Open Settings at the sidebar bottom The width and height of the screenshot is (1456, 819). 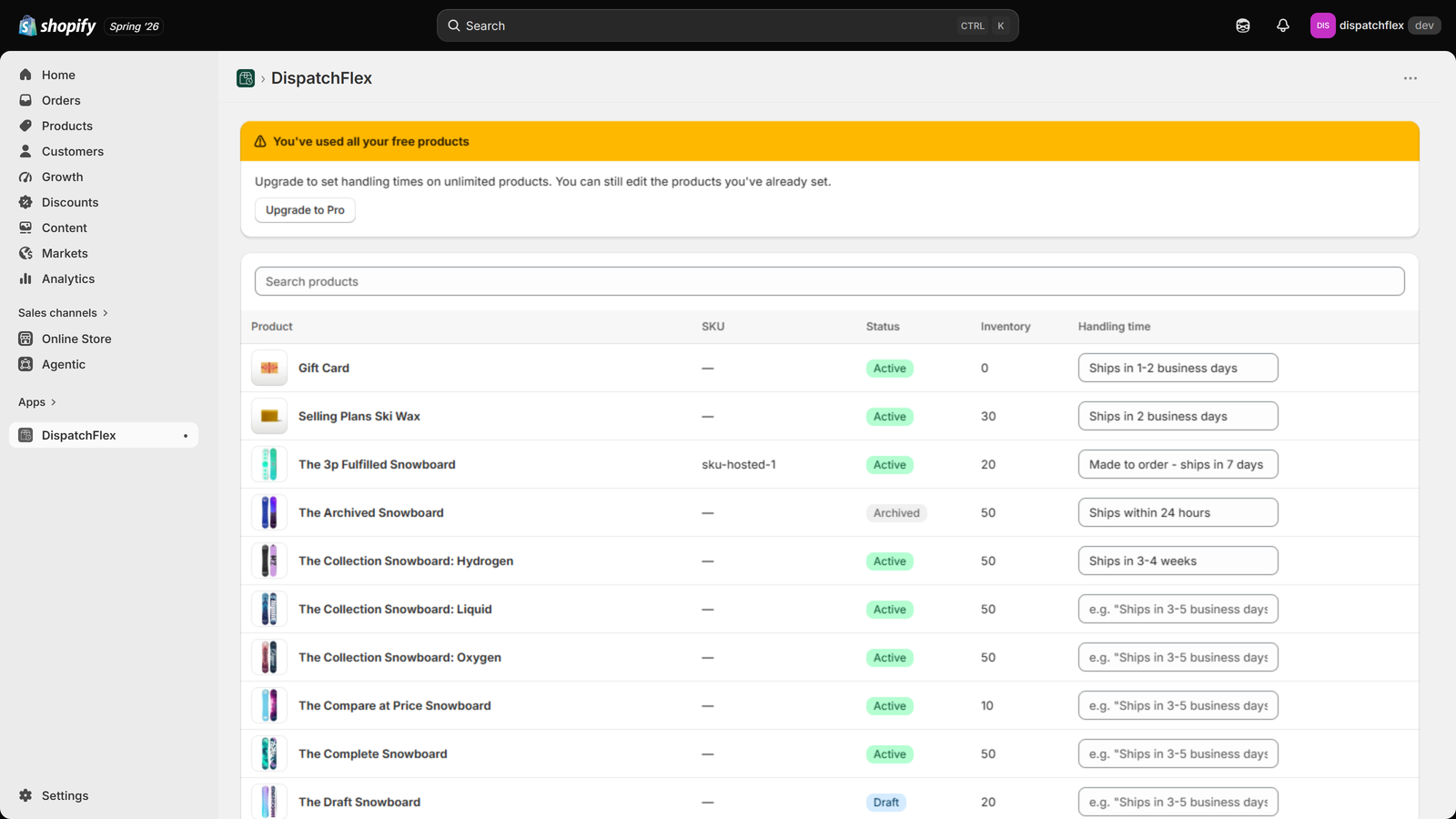point(104,795)
